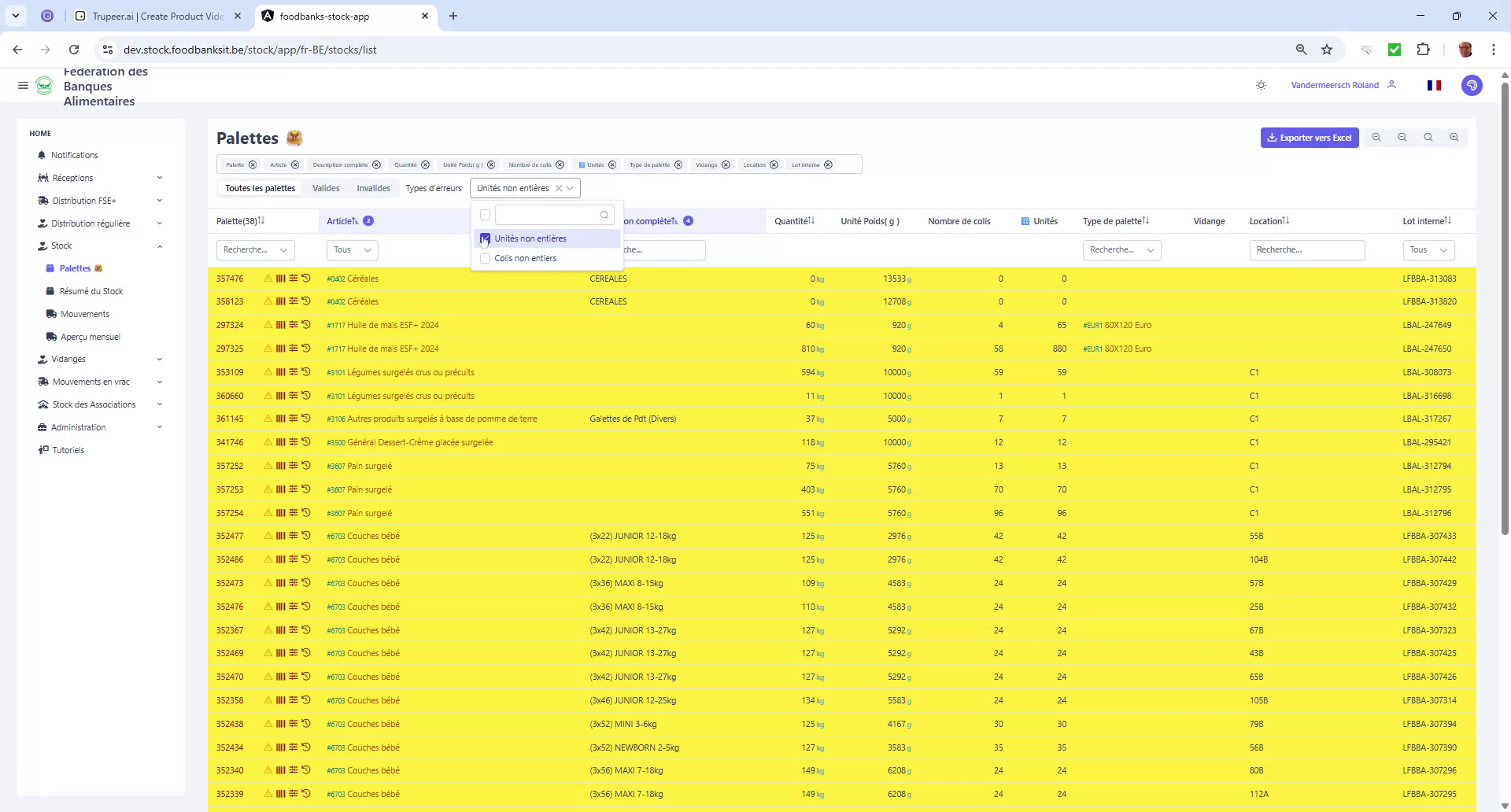The image size is (1511, 812).
Task: Click the zoom-in magnifier above the table
Action: 1454,137
